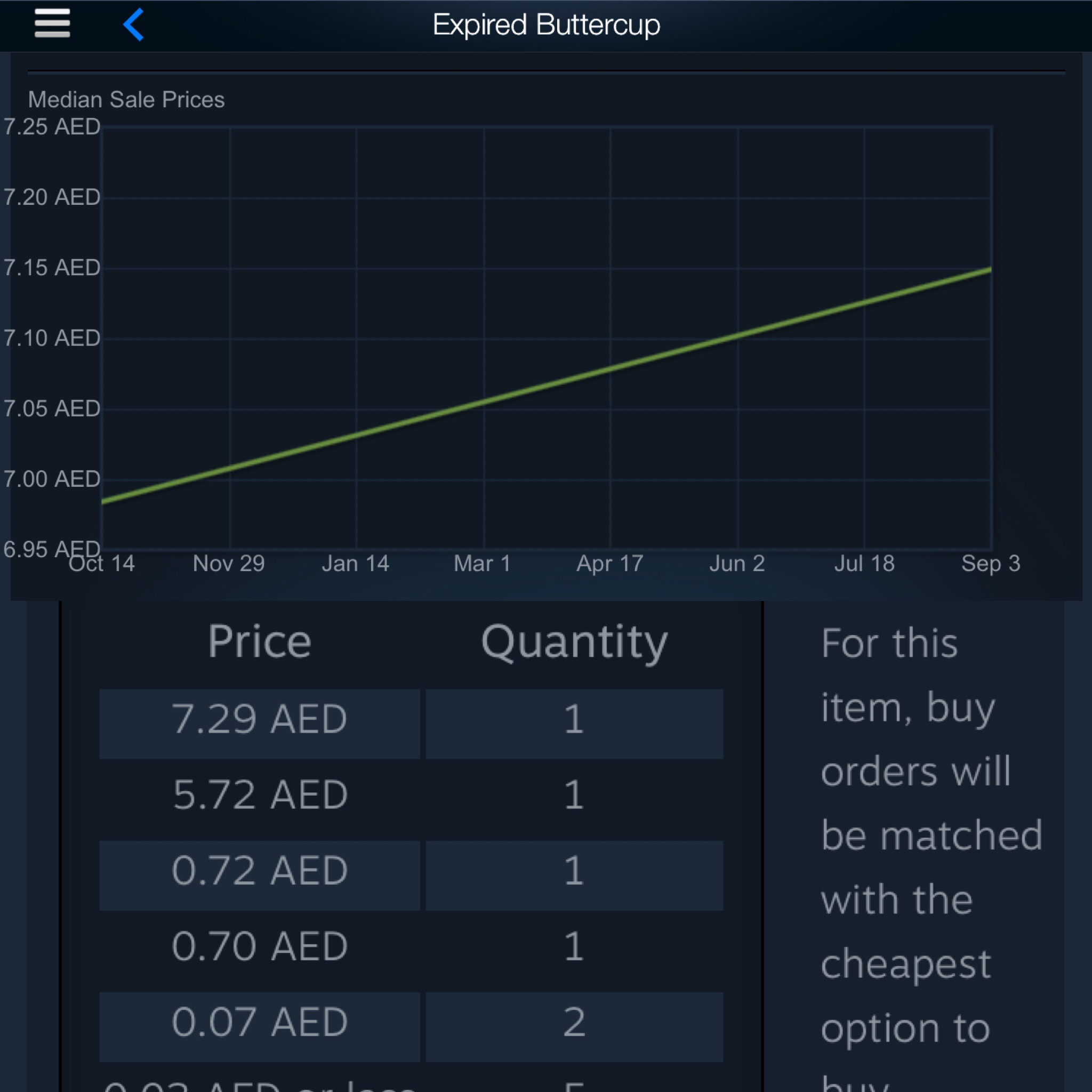Open the hamburger menu

pyautogui.click(x=52, y=24)
